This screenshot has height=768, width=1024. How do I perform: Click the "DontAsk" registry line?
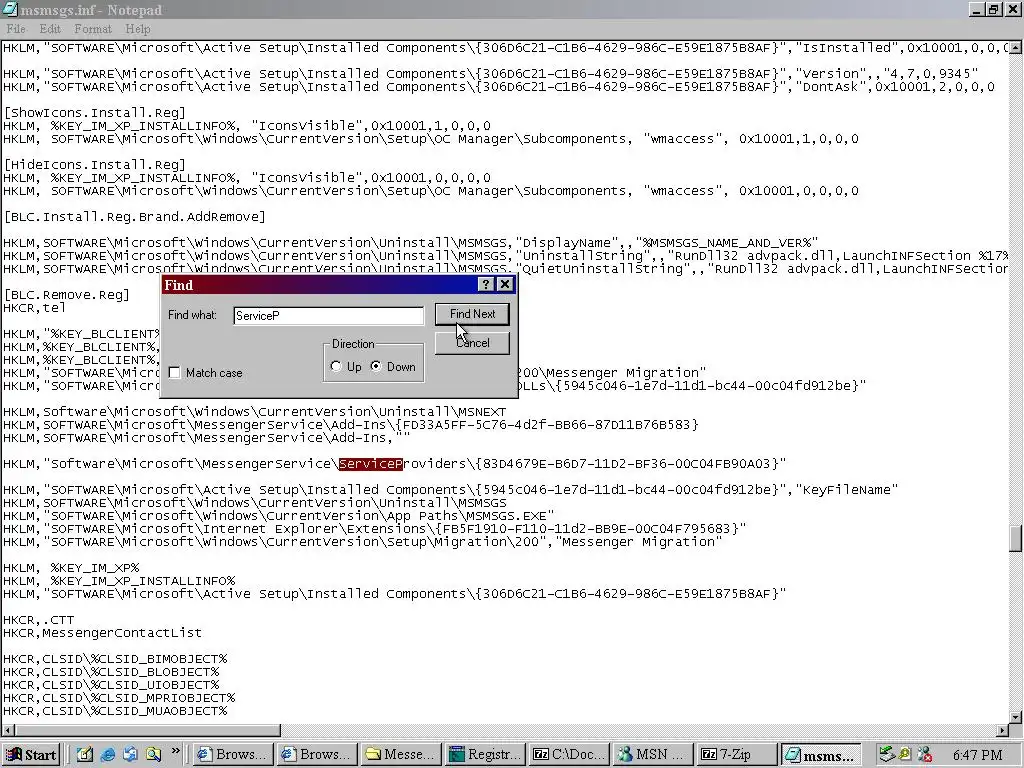tap(499, 87)
